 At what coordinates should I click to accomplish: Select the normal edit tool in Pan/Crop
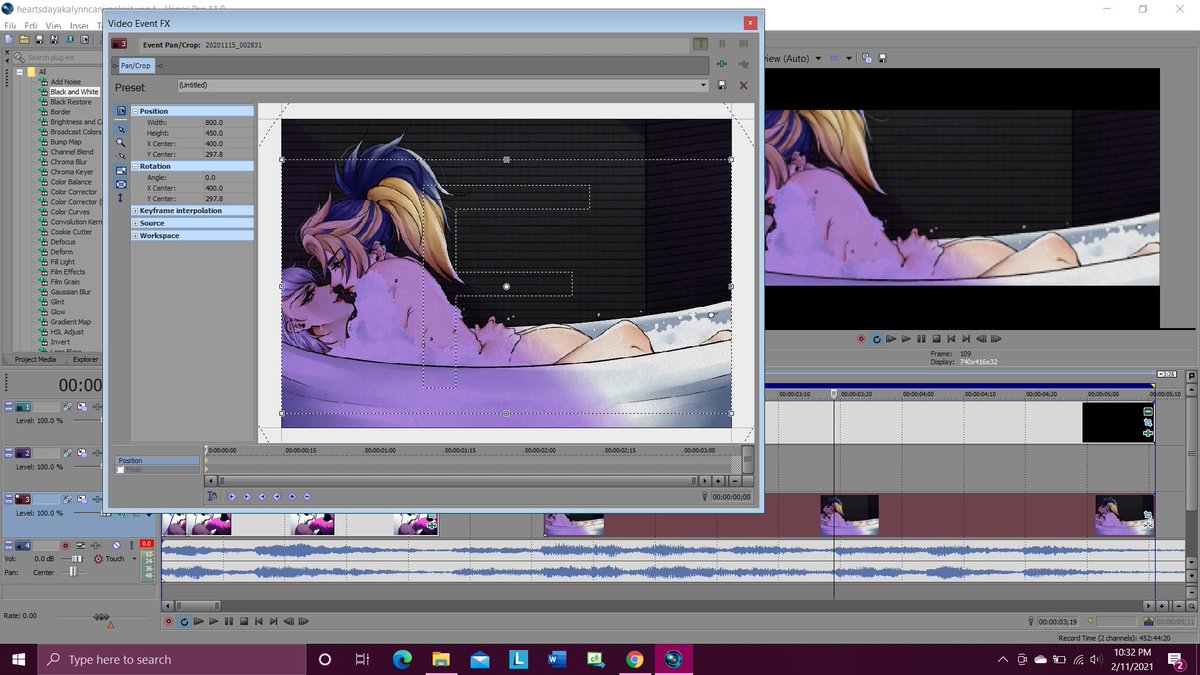pos(121,128)
